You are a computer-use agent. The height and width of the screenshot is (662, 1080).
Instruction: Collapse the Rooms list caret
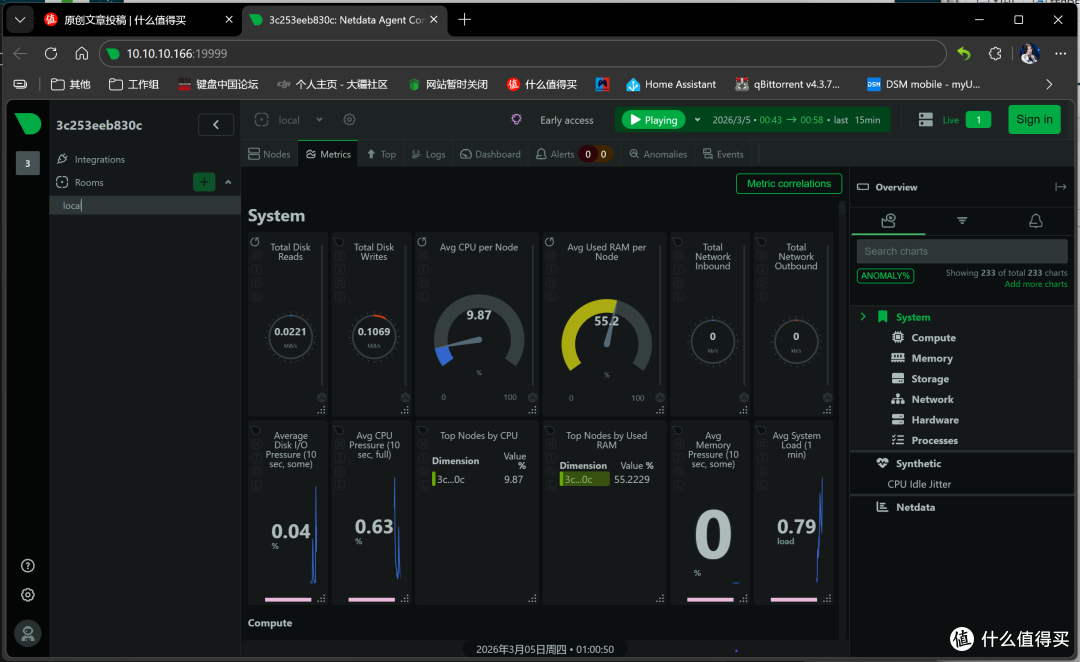[228, 183]
